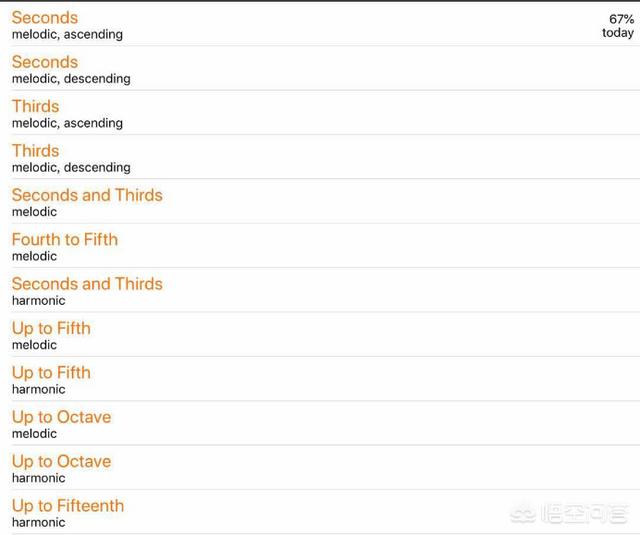
Task: Open the melodic Up to Octave exercise
Action: (x=61, y=417)
